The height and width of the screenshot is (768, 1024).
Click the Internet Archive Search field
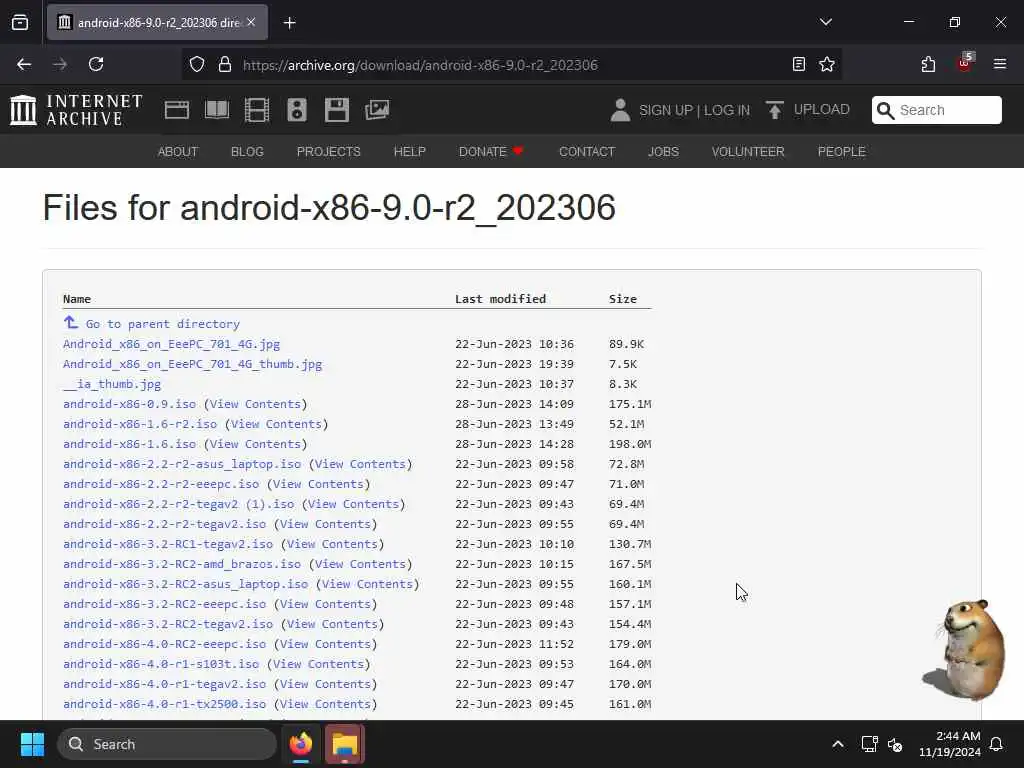point(936,110)
